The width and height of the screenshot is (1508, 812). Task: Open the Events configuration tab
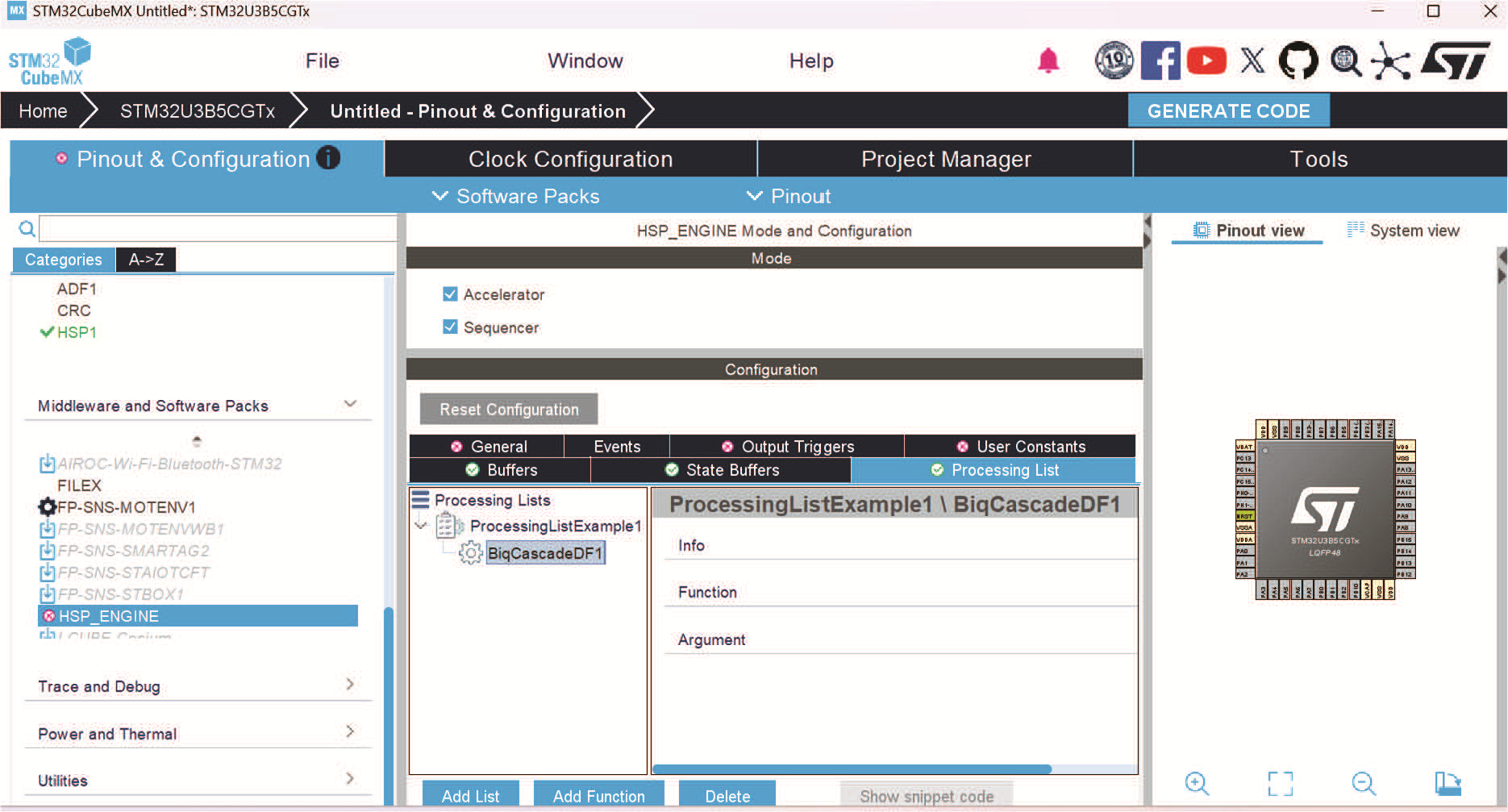click(617, 446)
